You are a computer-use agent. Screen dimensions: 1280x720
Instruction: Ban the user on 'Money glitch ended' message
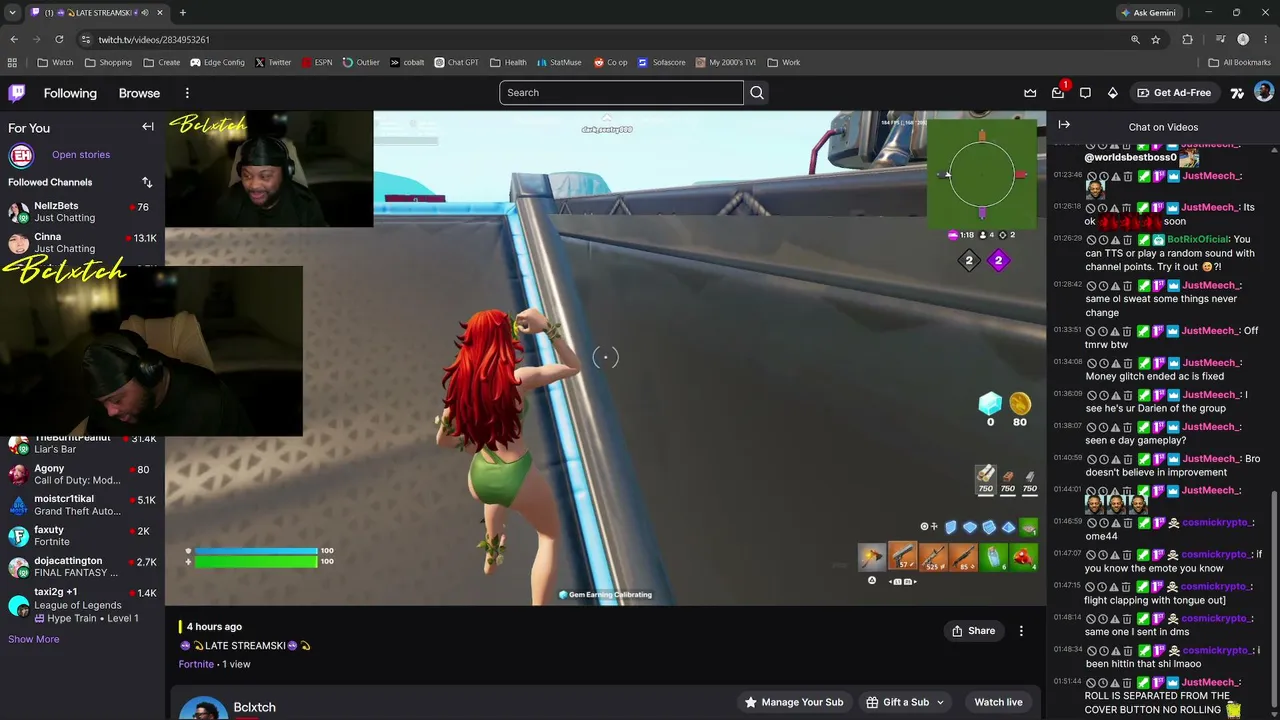tap(1091, 363)
